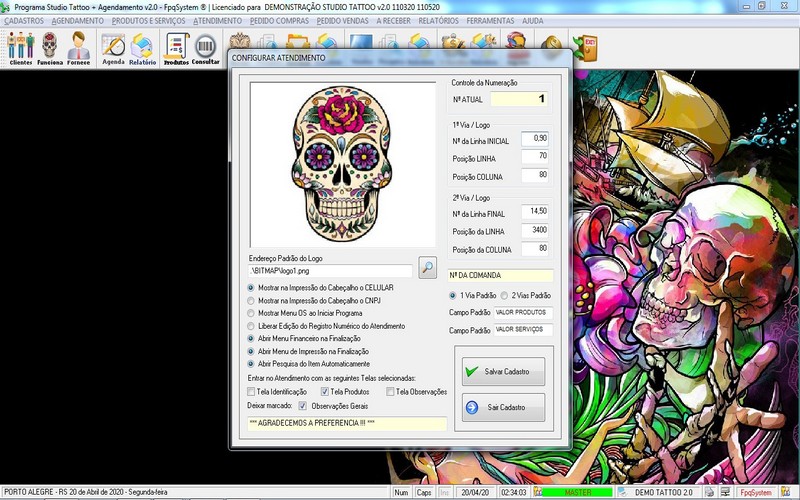The image size is (800, 500).
Task: Open the AGENDAMENTO menu
Action: (78, 21)
